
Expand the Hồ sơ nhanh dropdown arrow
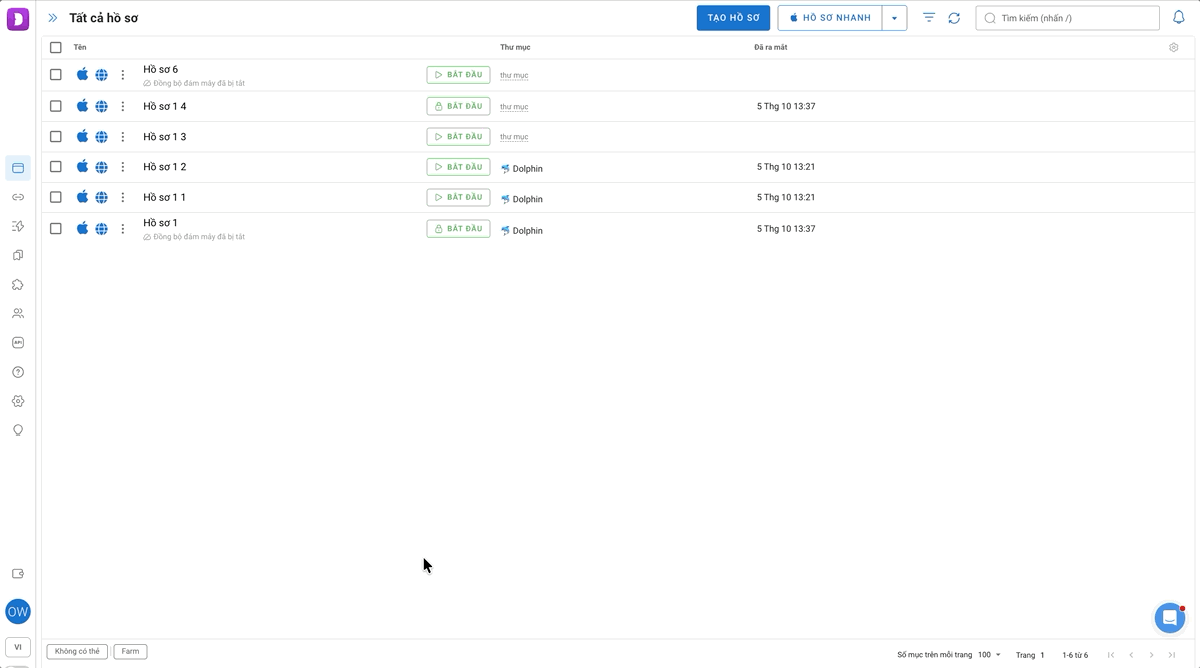(895, 18)
